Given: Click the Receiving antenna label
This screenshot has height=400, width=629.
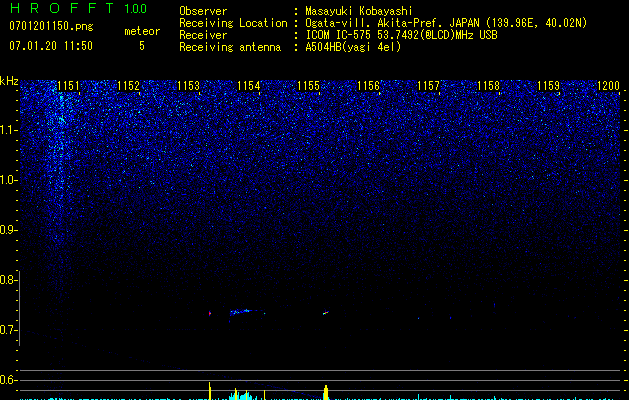Looking at the screenshot, I should (230, 47).
